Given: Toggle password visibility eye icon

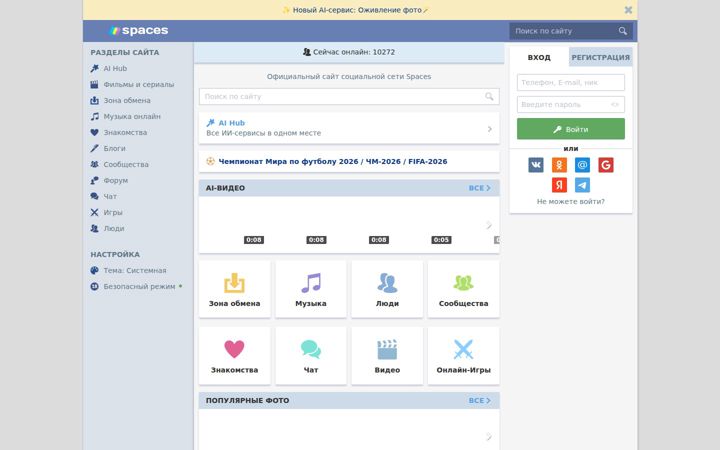Looking at the screenshot, I should pos(615,105).
